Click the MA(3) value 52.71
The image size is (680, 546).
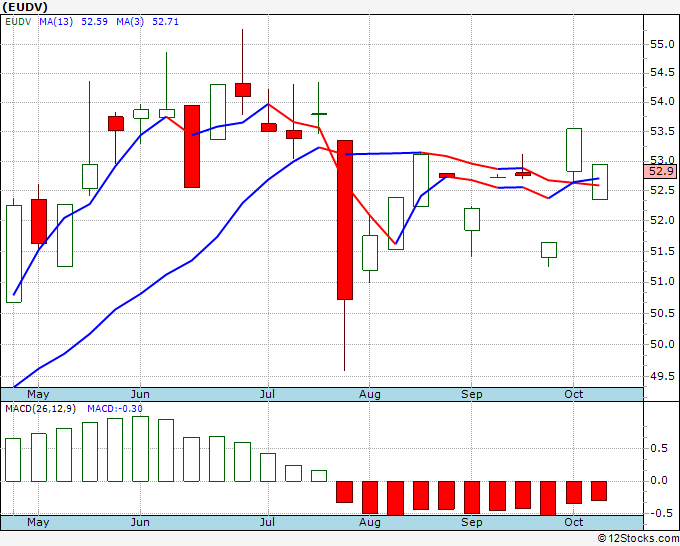coord(165,22)
